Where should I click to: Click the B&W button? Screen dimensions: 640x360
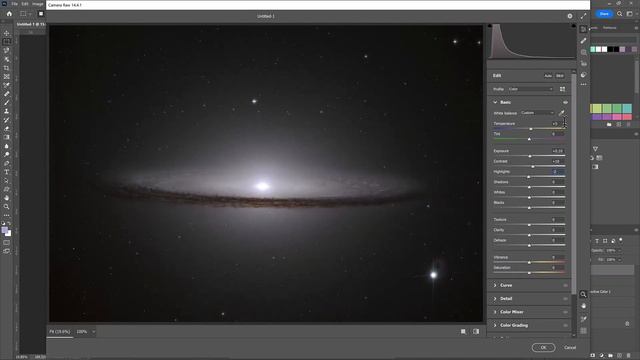[x=560, y=76]
